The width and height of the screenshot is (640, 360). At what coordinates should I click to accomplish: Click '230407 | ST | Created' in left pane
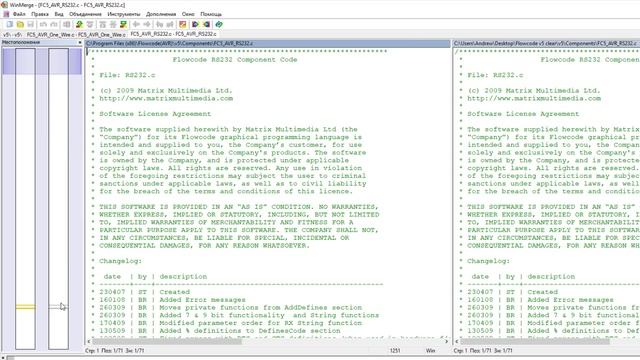pyautogui.click(x=145, y=292)
